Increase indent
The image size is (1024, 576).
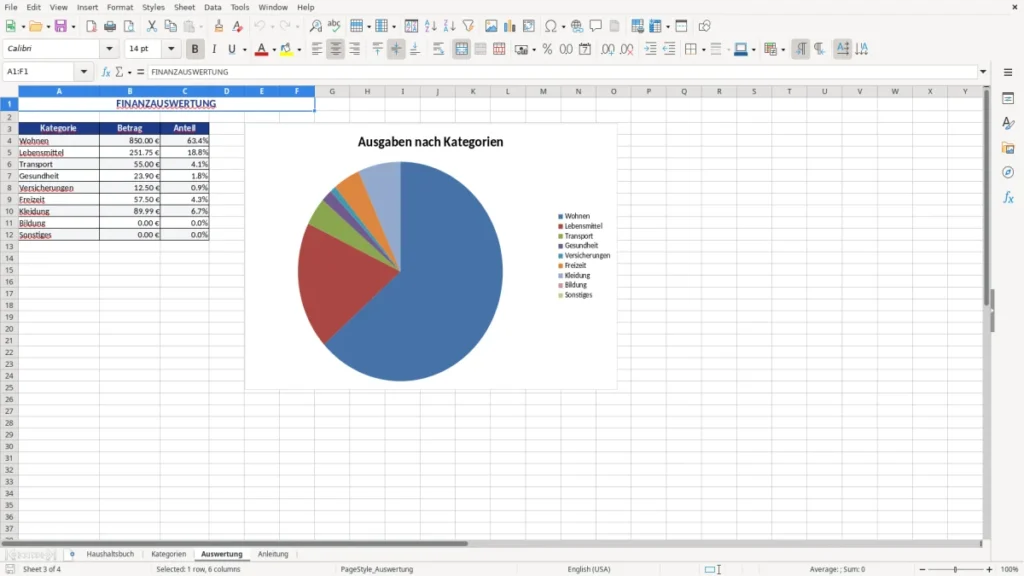(650, 49)
